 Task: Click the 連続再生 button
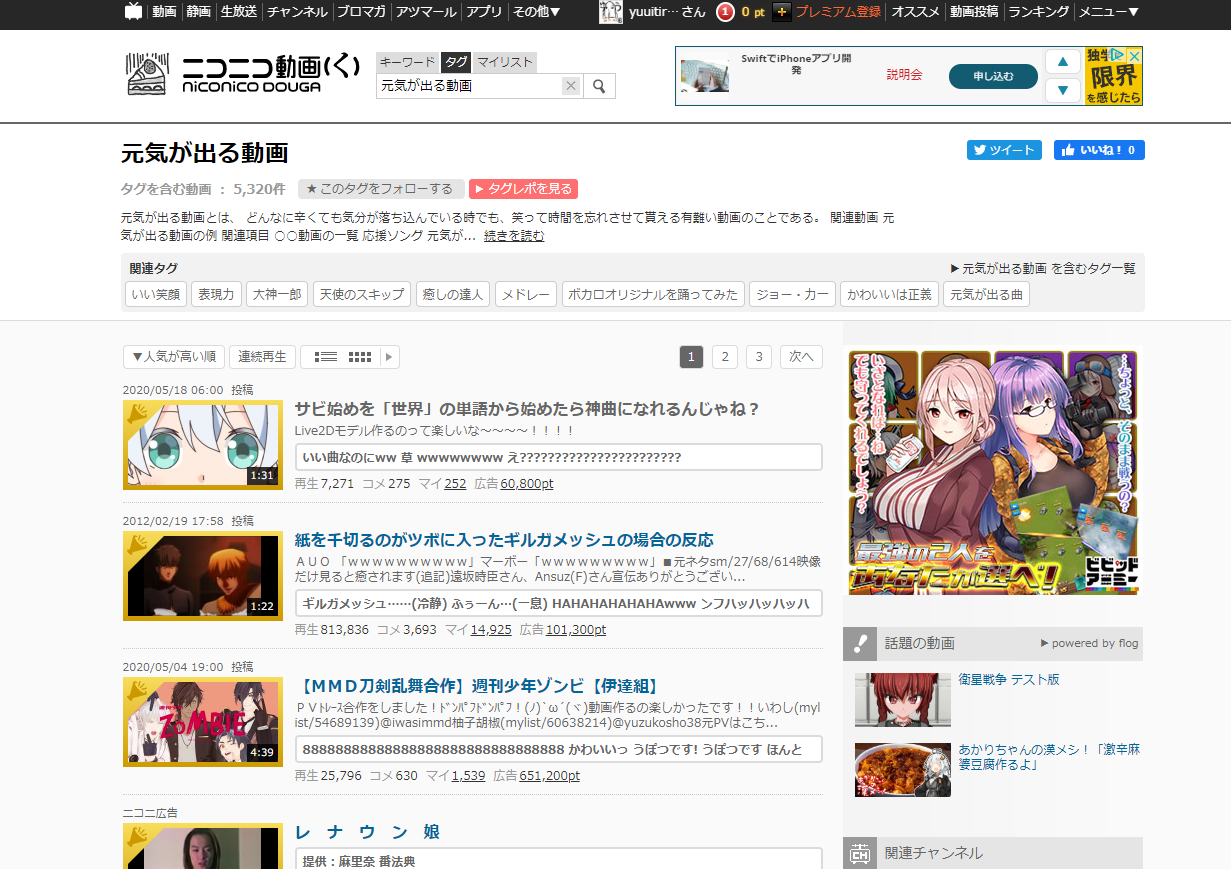pyautogui.click(x=262, y=357)
